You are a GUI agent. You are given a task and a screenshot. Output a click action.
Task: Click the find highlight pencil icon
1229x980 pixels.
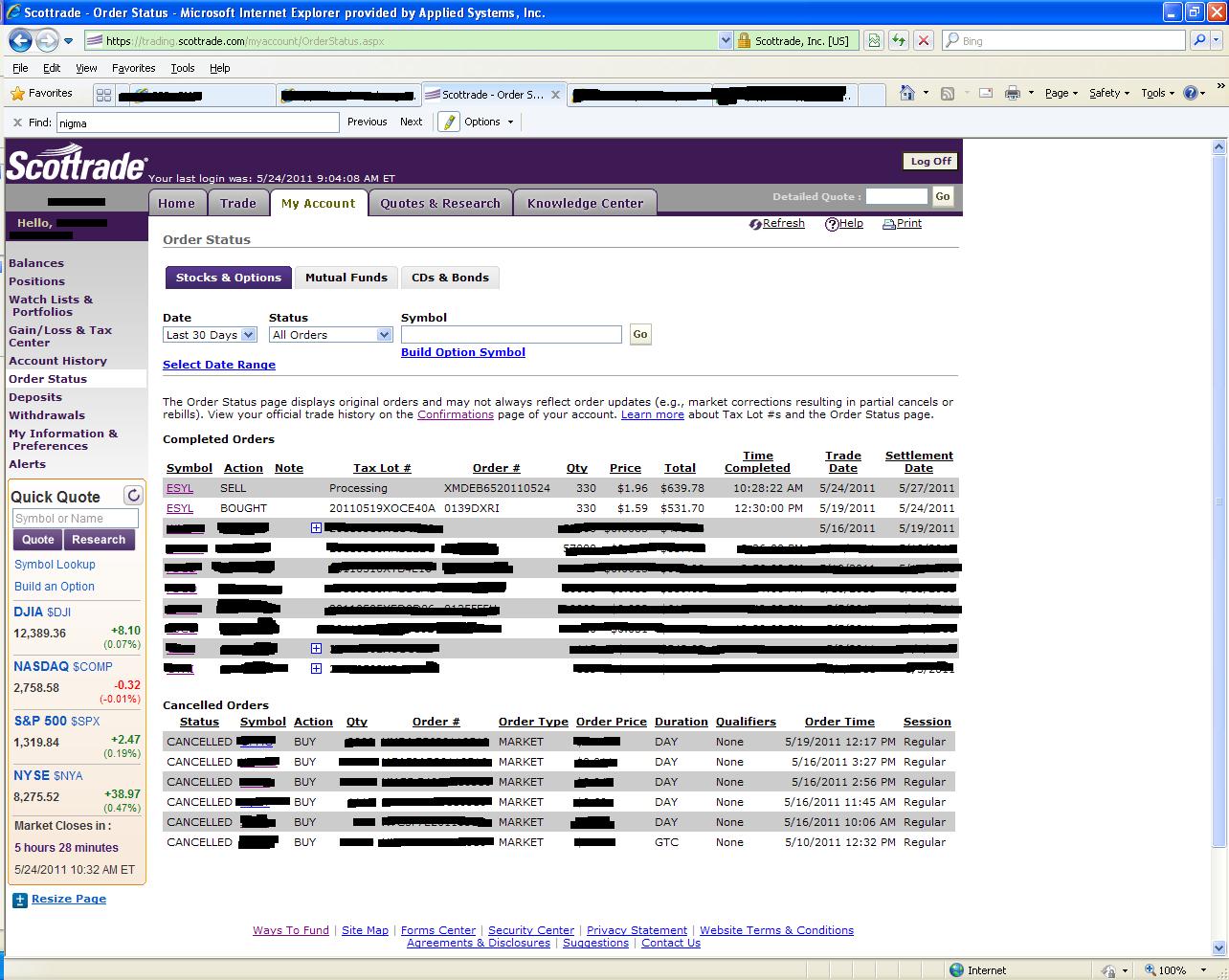448,122
